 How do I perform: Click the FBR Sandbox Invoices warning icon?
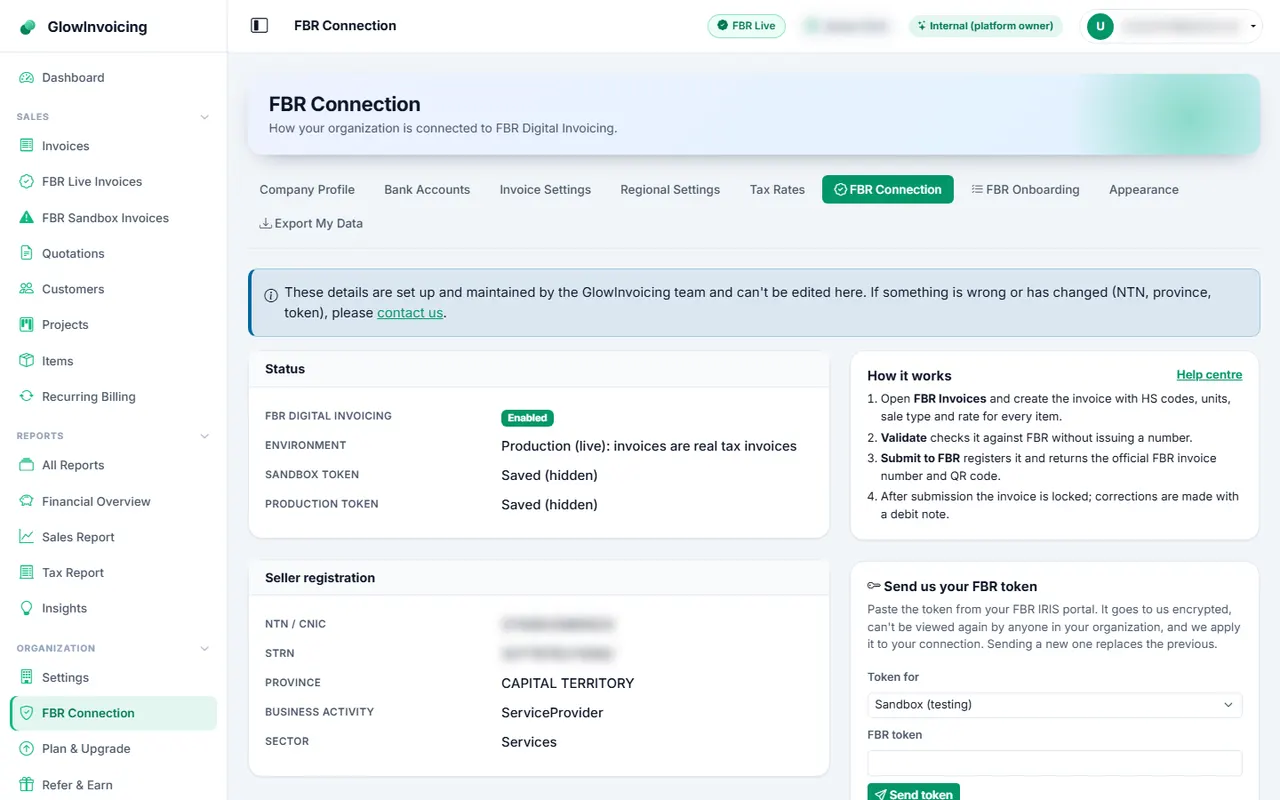pyautogui.click(x=27, y=218)
